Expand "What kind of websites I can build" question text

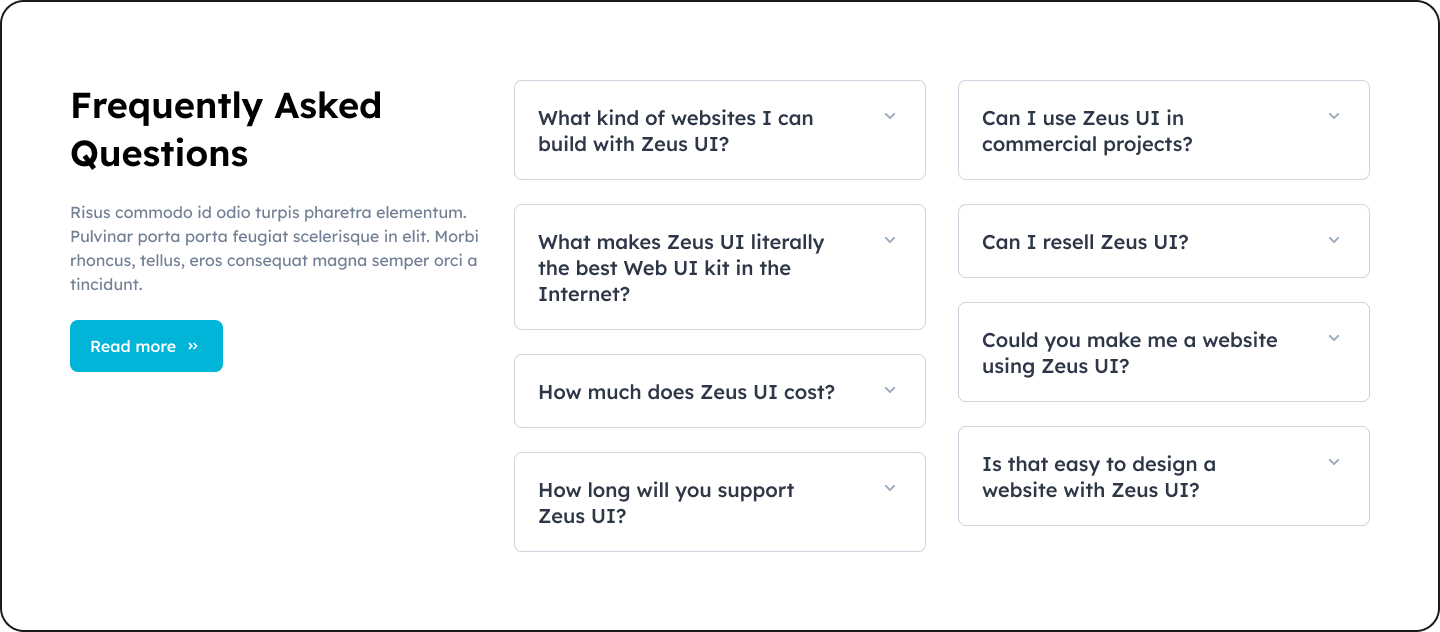coord(676,131)
